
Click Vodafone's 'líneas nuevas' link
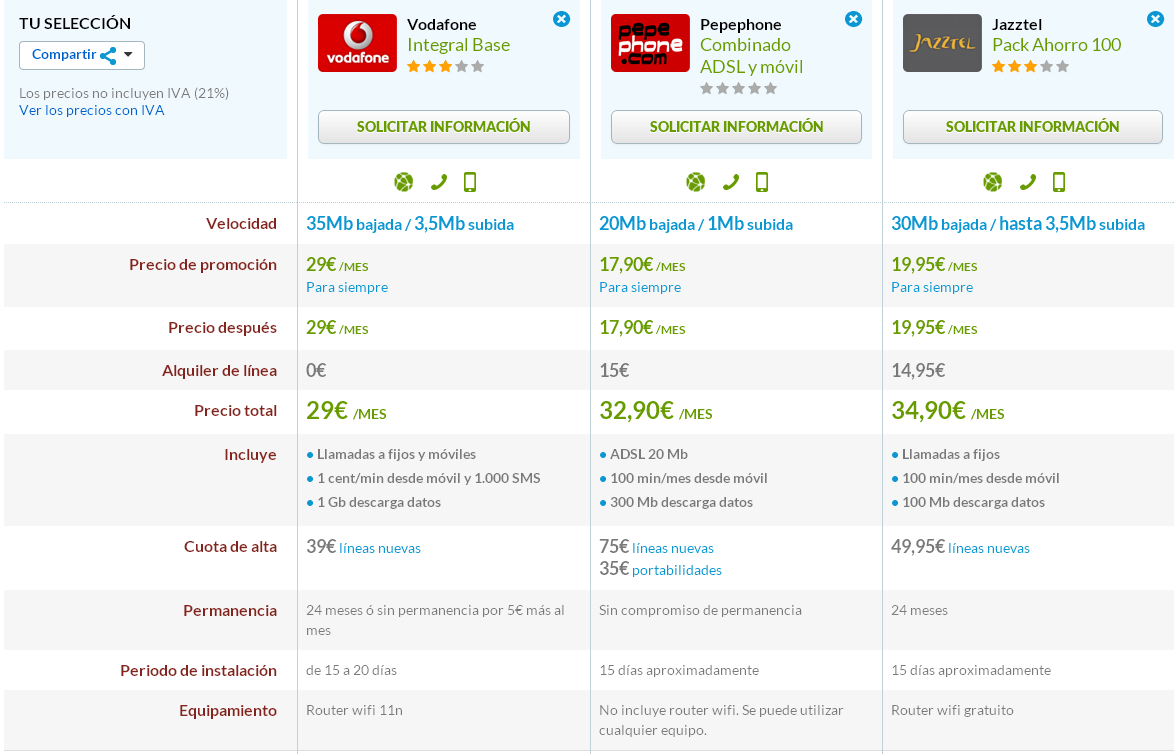(380, 548)
